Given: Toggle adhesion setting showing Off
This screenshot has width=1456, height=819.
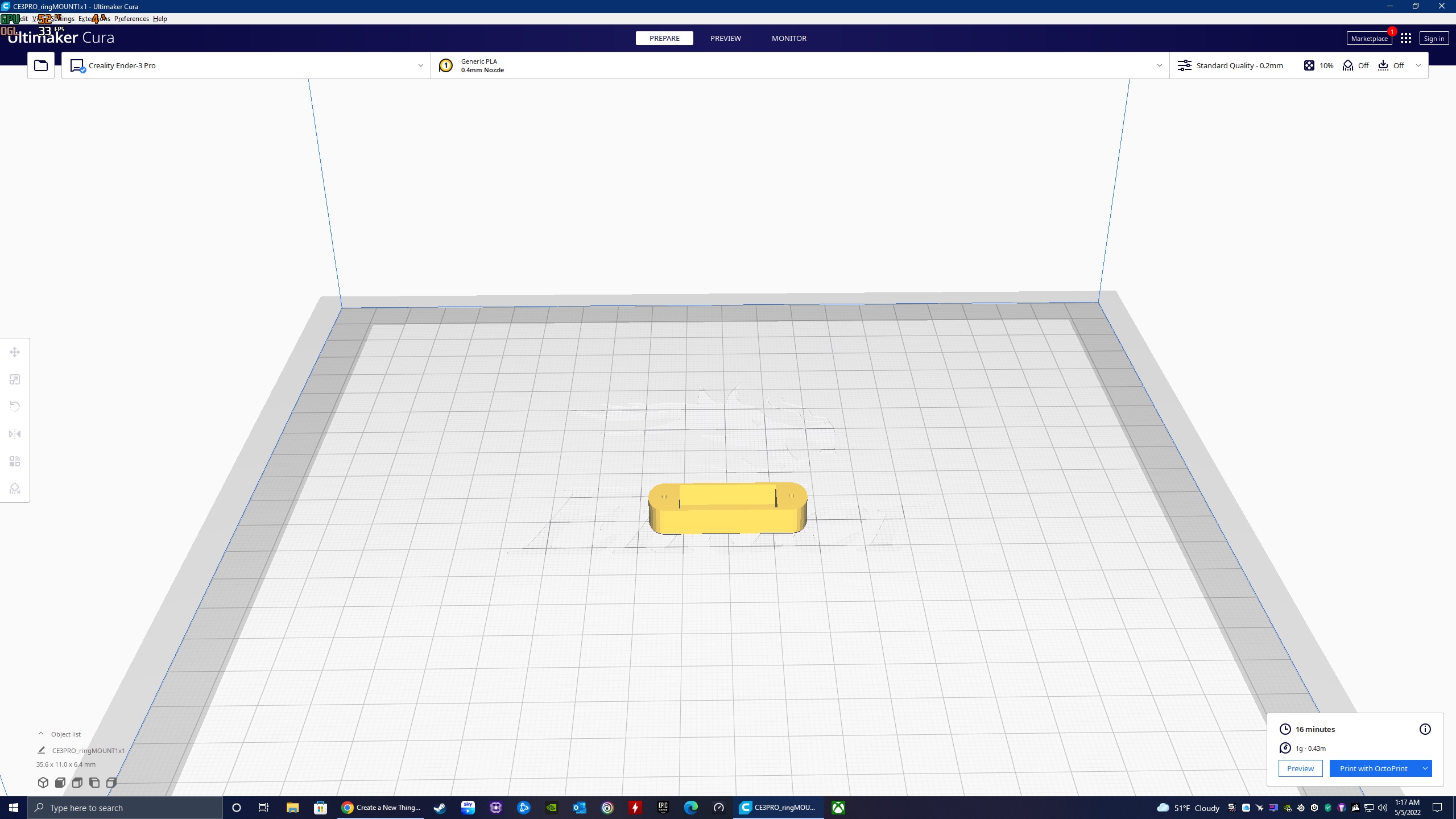Looking at the screenshot, I should 1391,65.
